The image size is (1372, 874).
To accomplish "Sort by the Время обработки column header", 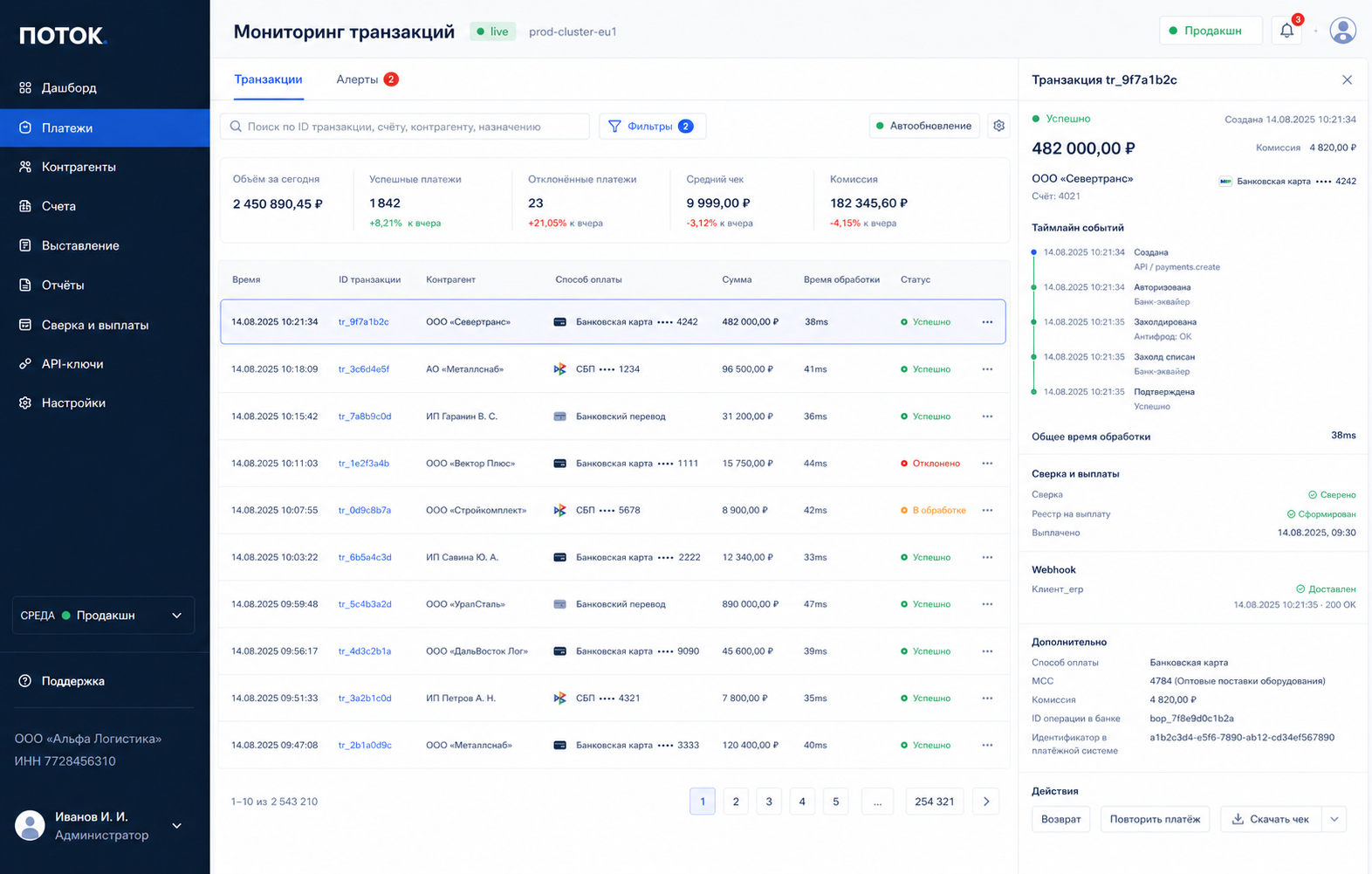I will point(841,279).
